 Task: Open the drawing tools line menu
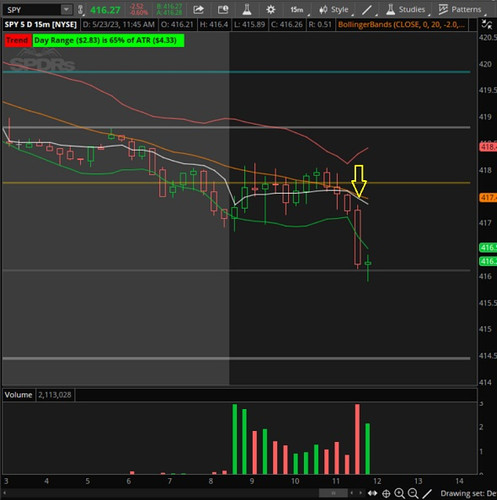(368, 10)
